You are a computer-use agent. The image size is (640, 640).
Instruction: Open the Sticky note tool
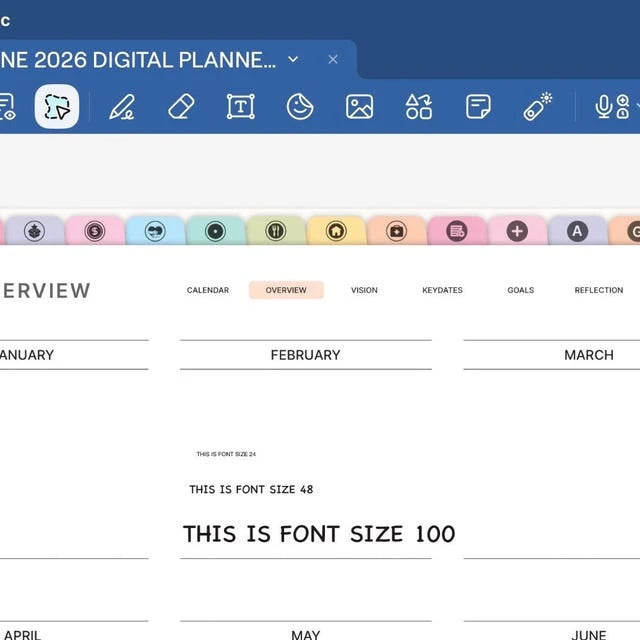tap(478, 107)
